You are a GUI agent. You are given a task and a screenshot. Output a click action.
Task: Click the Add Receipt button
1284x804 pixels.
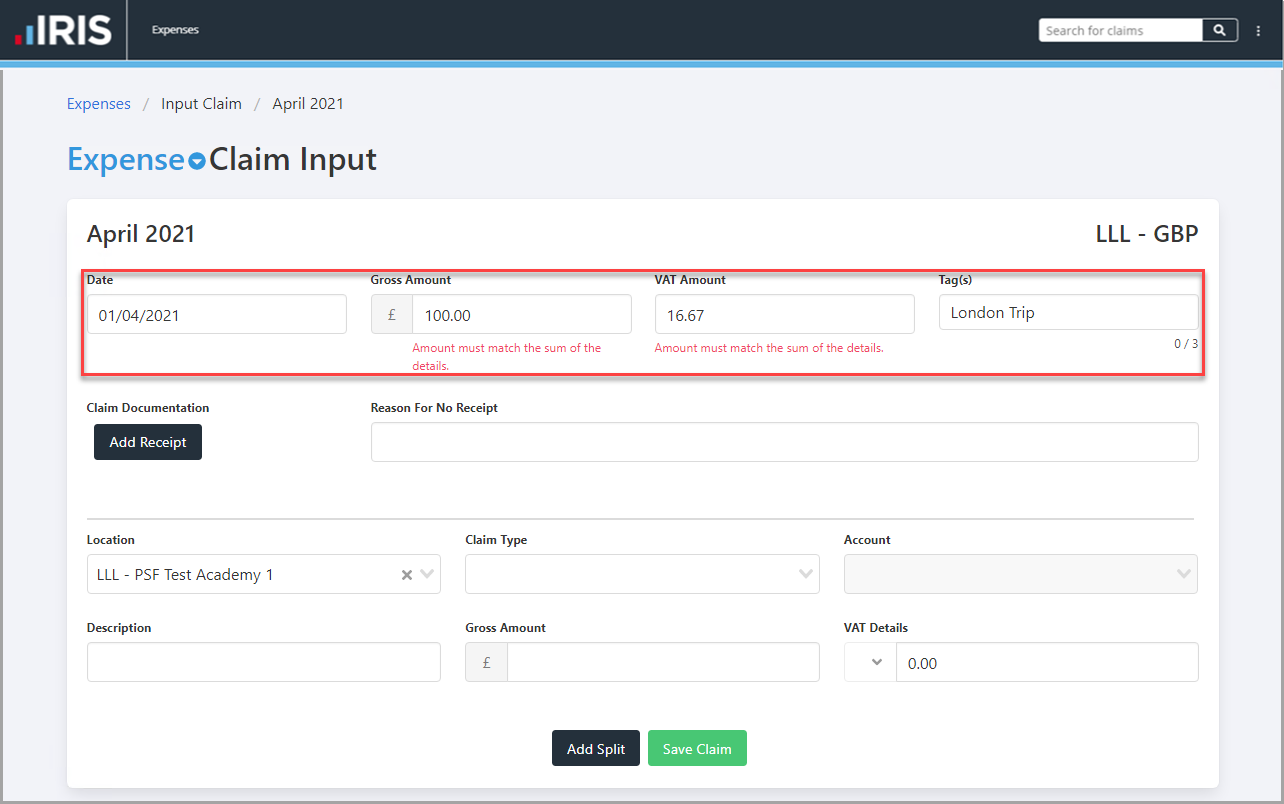(148, 442)
